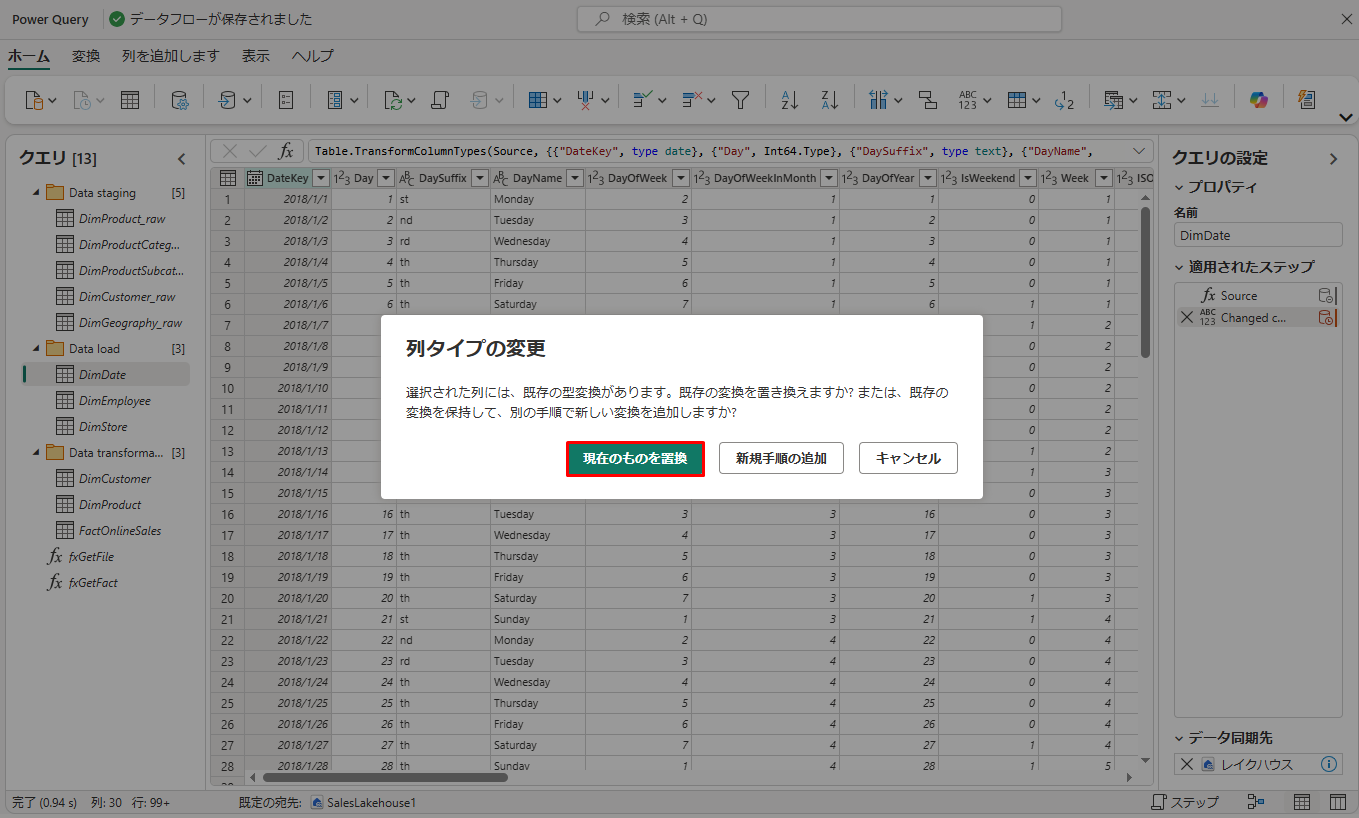
Task: Toggle the ステップ script view button
Action: [1185, 802]
